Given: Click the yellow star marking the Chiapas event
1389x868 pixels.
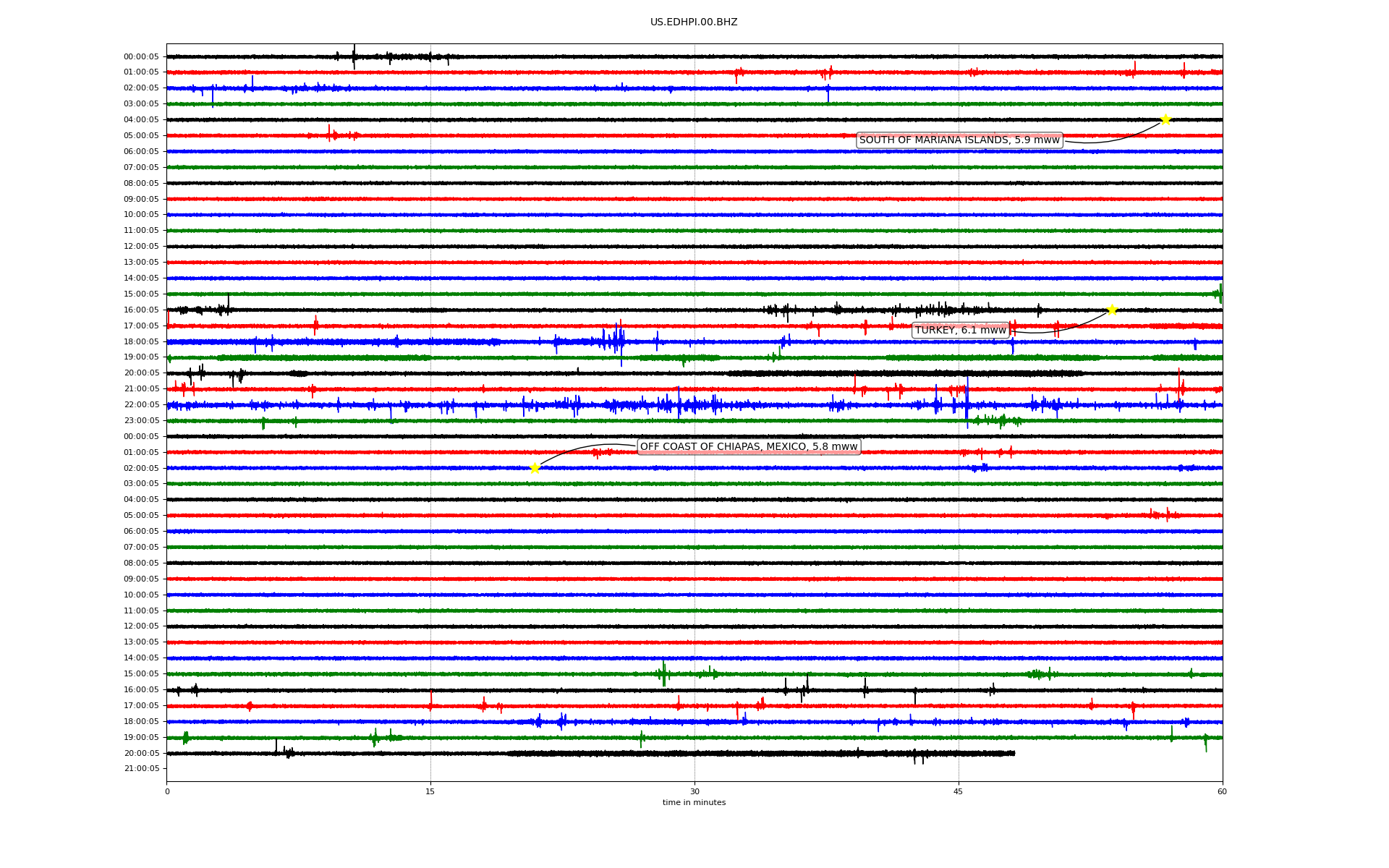Looking at the screenshot, I should pyautogui.click(x=535, y=468).
